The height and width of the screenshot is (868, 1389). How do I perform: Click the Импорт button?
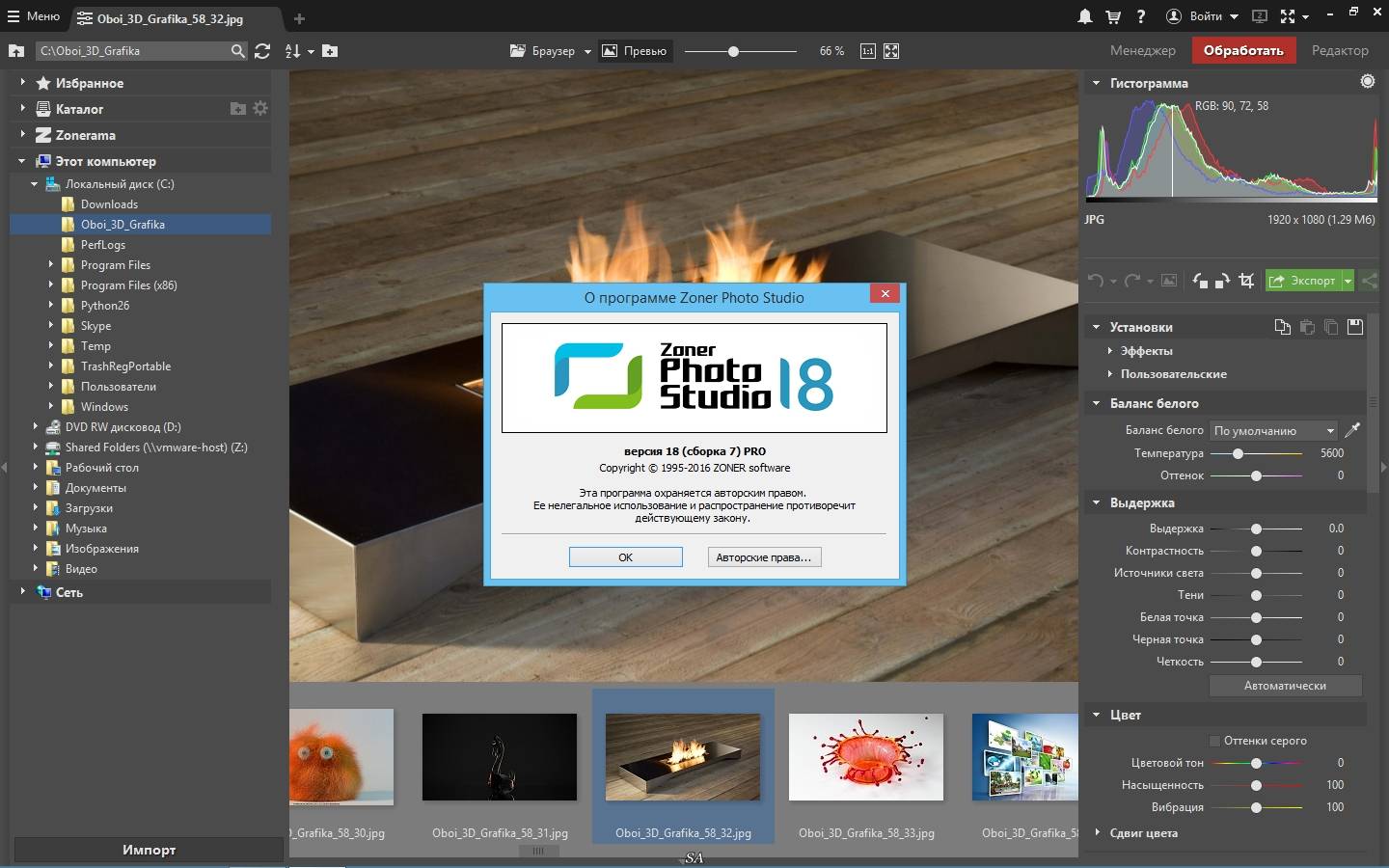pyautogui.click(x=149, y=850)
